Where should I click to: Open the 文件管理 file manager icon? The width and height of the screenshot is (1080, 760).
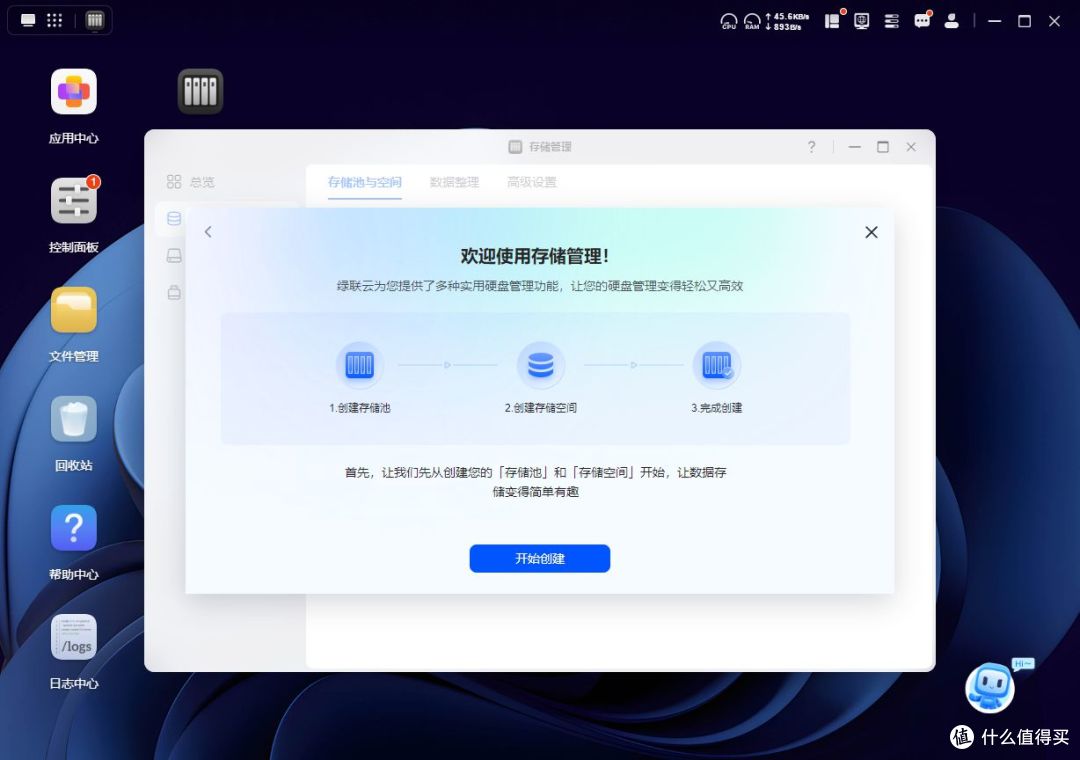tap(74, 310)
